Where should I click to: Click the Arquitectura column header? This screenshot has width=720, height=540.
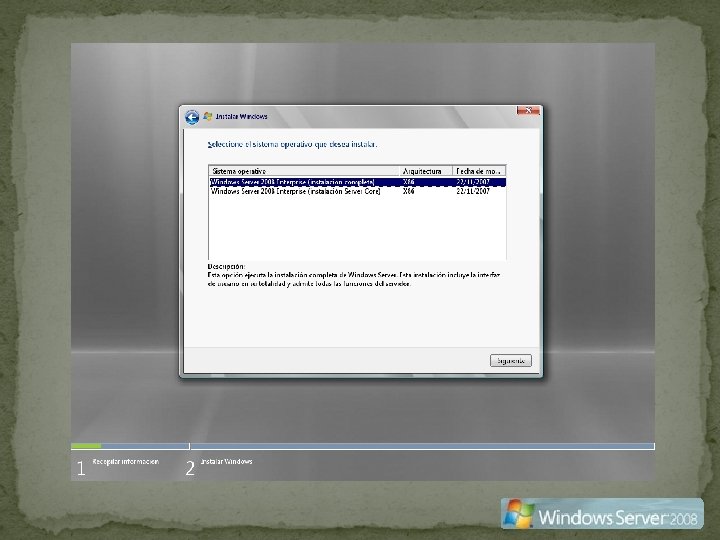tap(426, 171)
